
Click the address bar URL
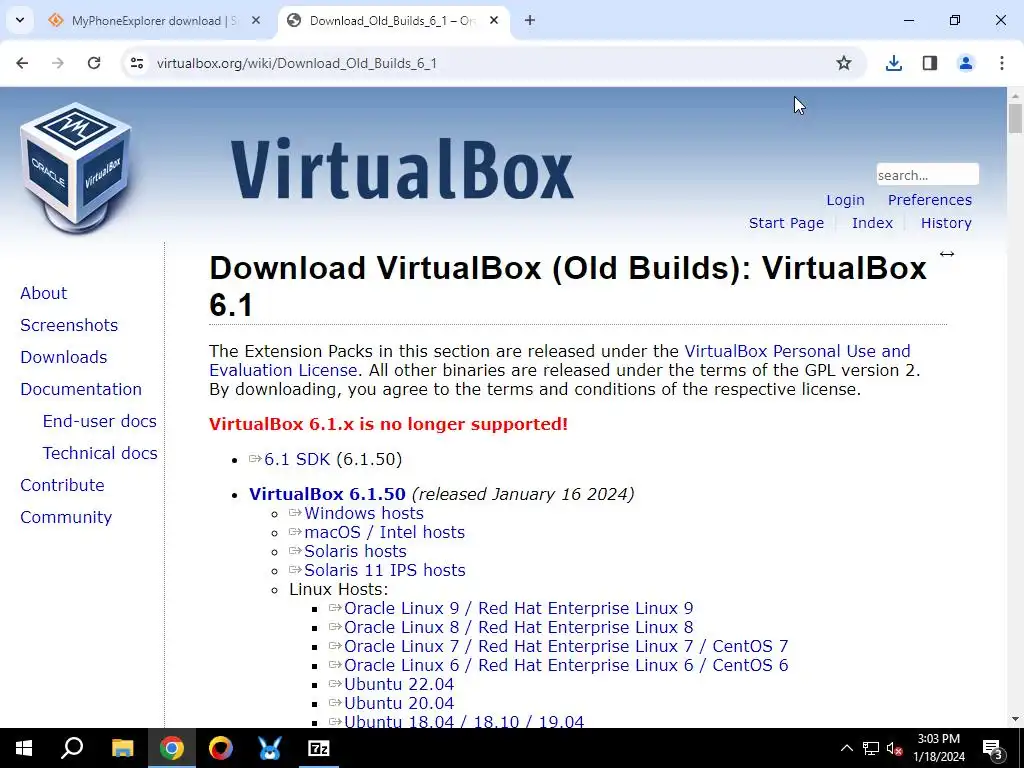(296, 63)
